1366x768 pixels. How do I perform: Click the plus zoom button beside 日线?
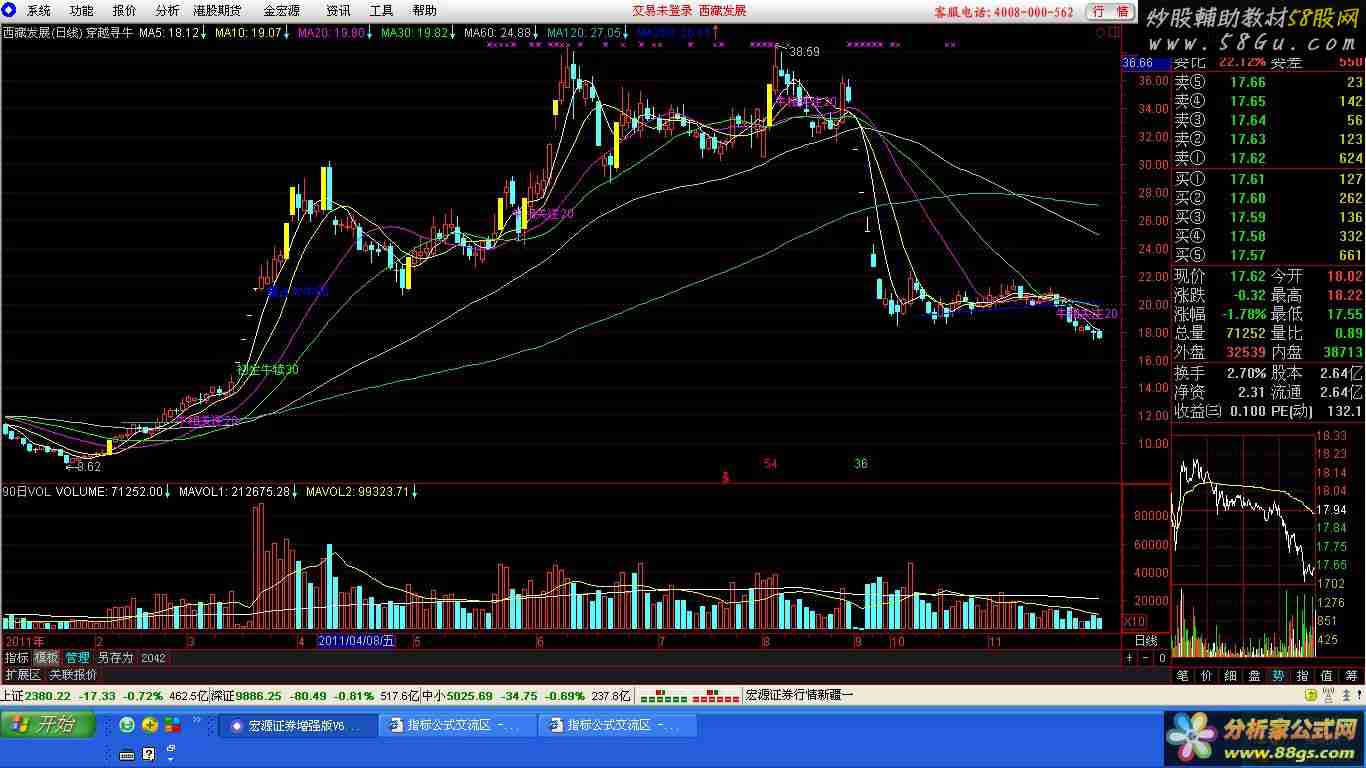coord(1130,658)
